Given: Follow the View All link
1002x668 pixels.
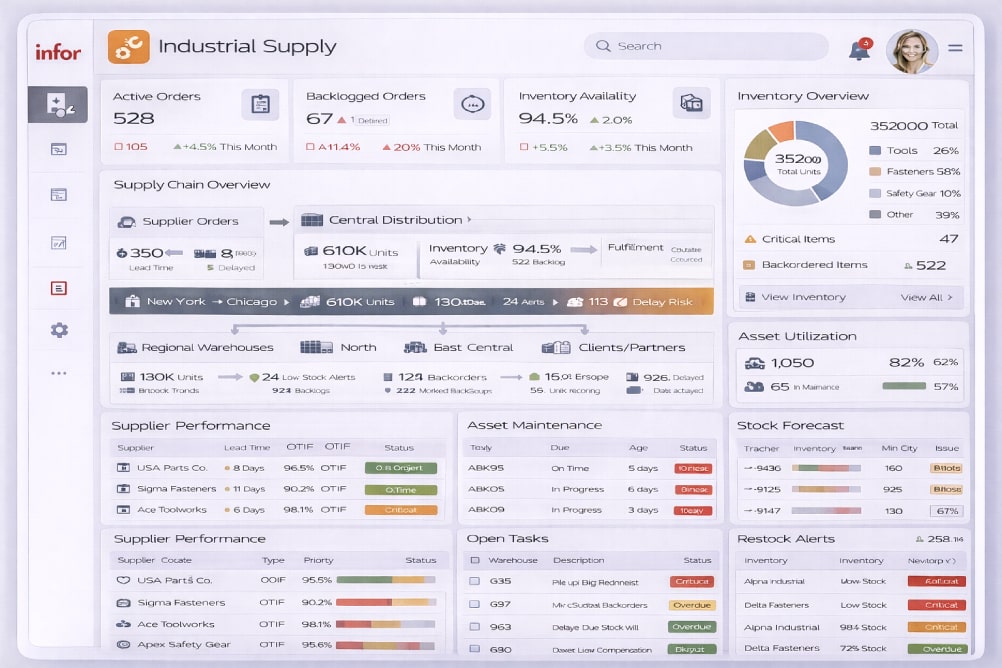Looking at the screenshot, I should point(926,297).
